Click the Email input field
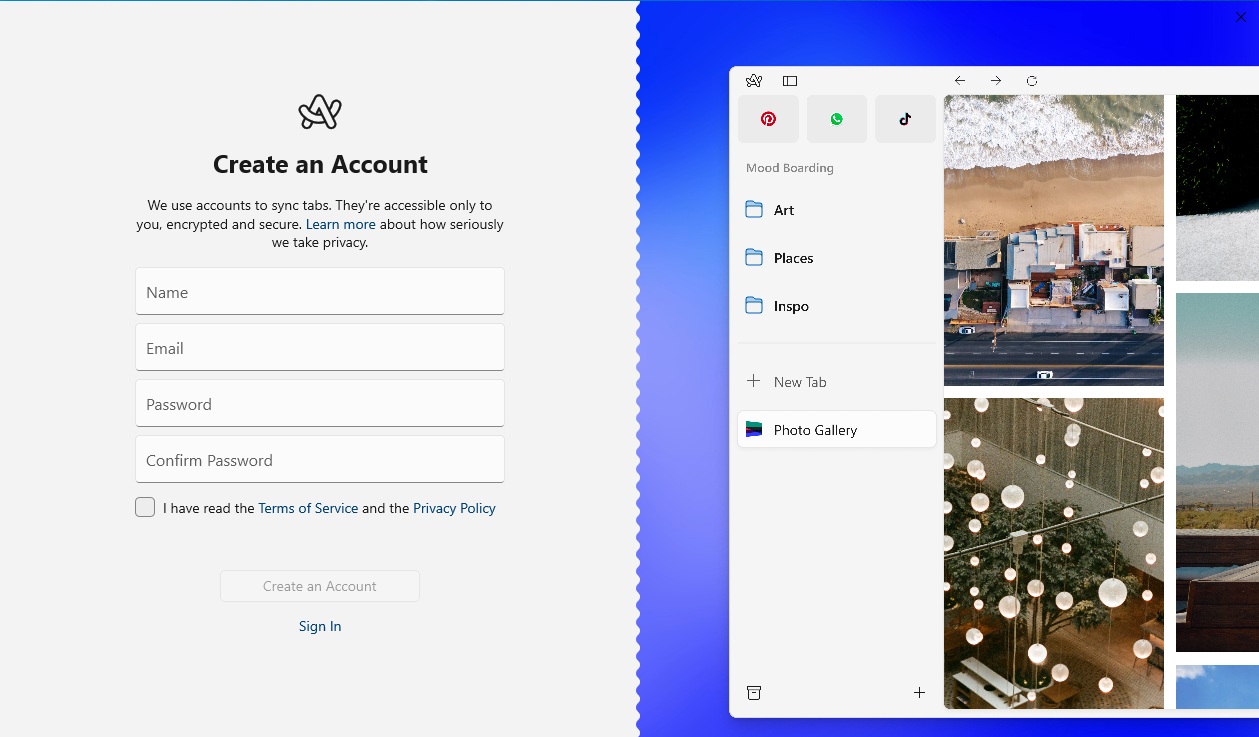This screenshot has width=1259, height=737. tap(320, 347)
